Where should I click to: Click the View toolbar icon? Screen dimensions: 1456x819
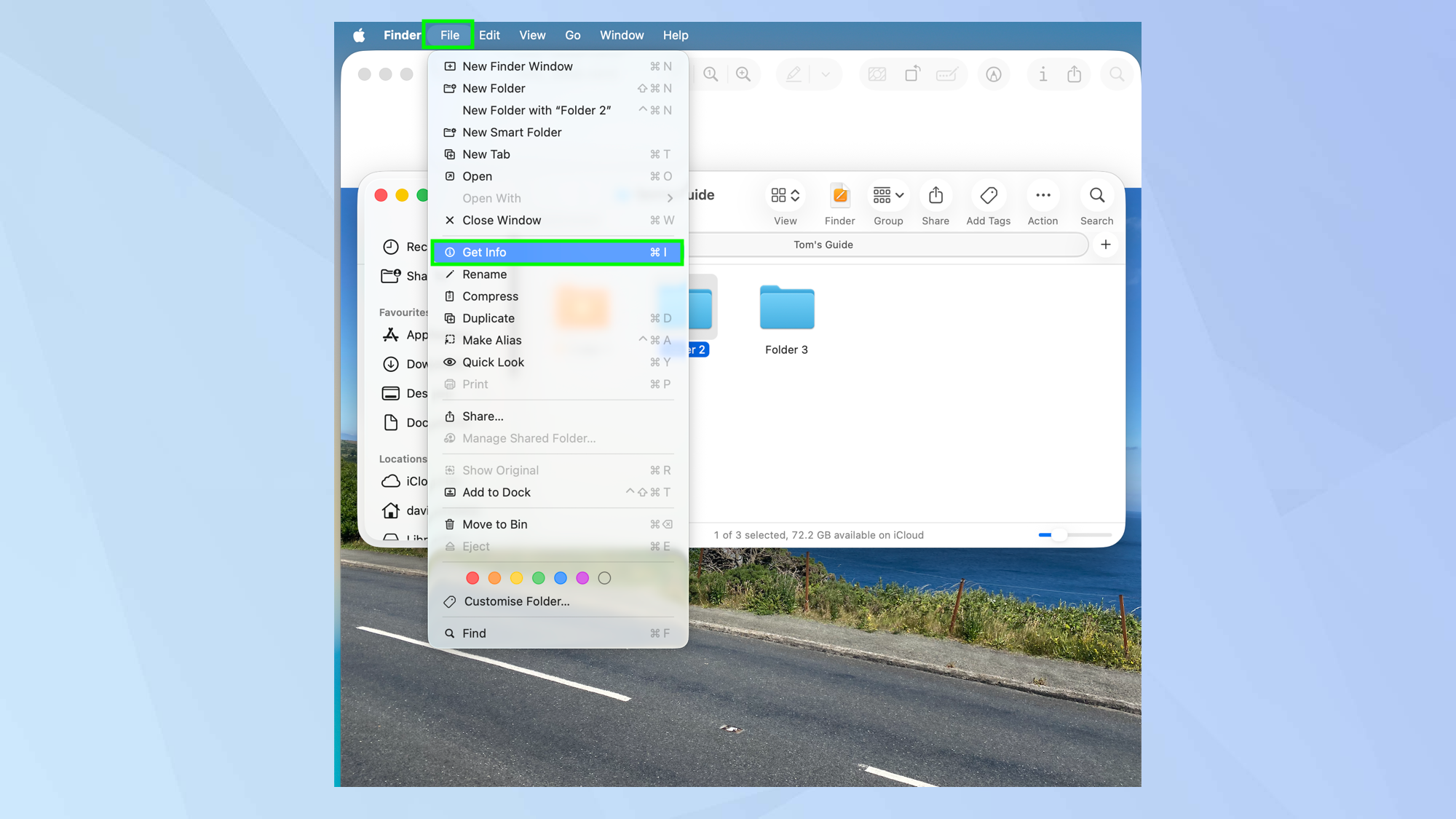click(780, 195)
